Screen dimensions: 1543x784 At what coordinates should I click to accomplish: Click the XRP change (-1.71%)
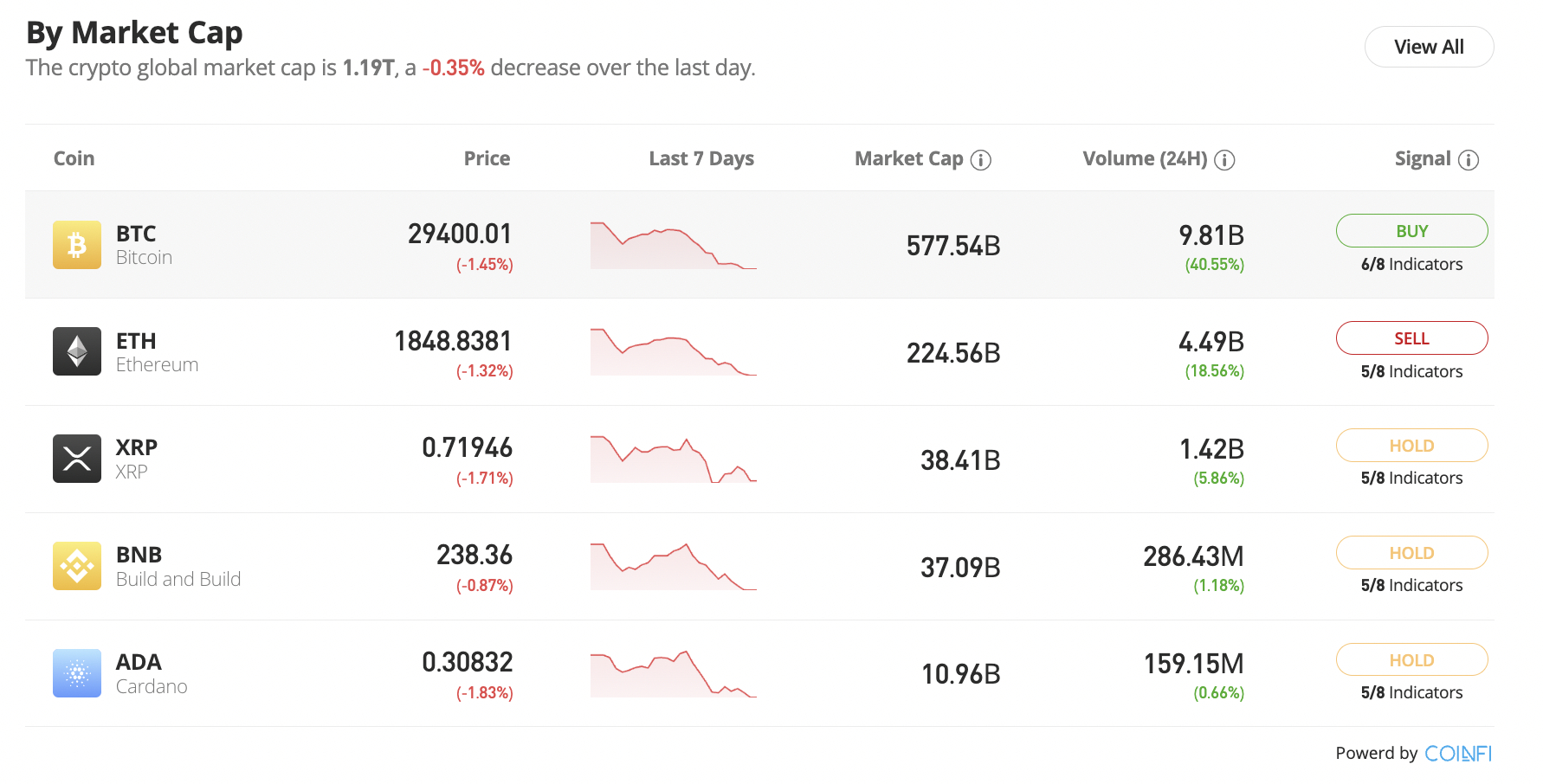point(485,479)
